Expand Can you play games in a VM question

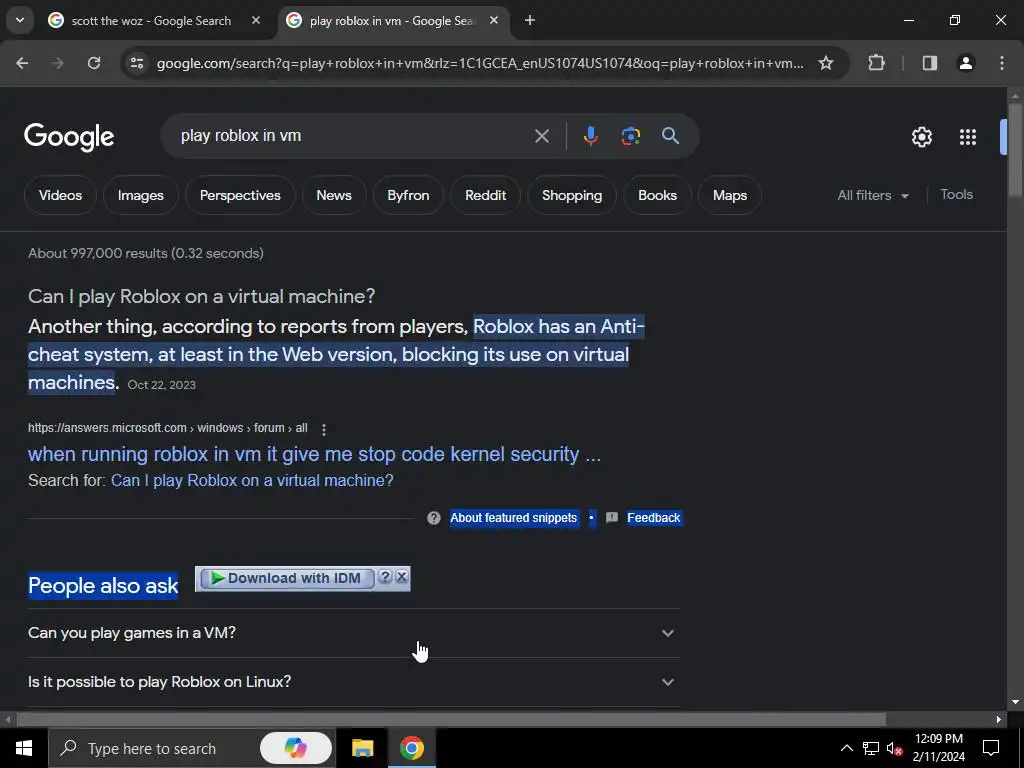(x=353, y=633)
